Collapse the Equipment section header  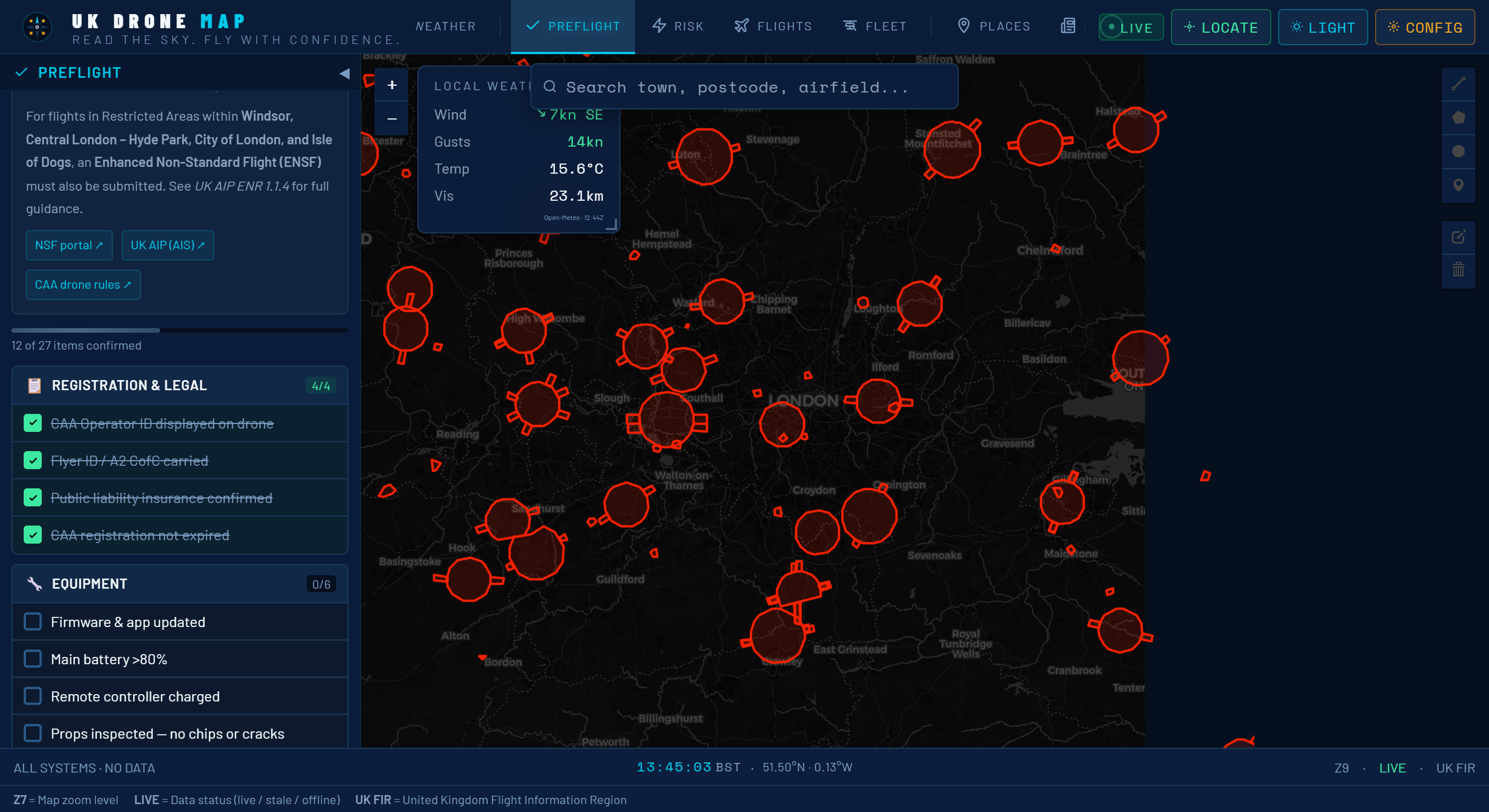180,584
